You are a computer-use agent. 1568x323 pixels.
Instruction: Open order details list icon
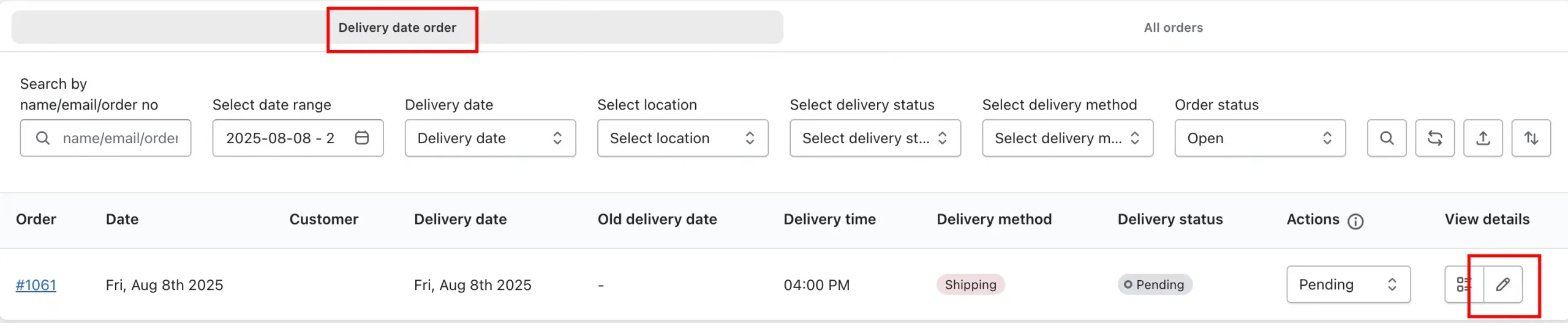coord(1464,284)
